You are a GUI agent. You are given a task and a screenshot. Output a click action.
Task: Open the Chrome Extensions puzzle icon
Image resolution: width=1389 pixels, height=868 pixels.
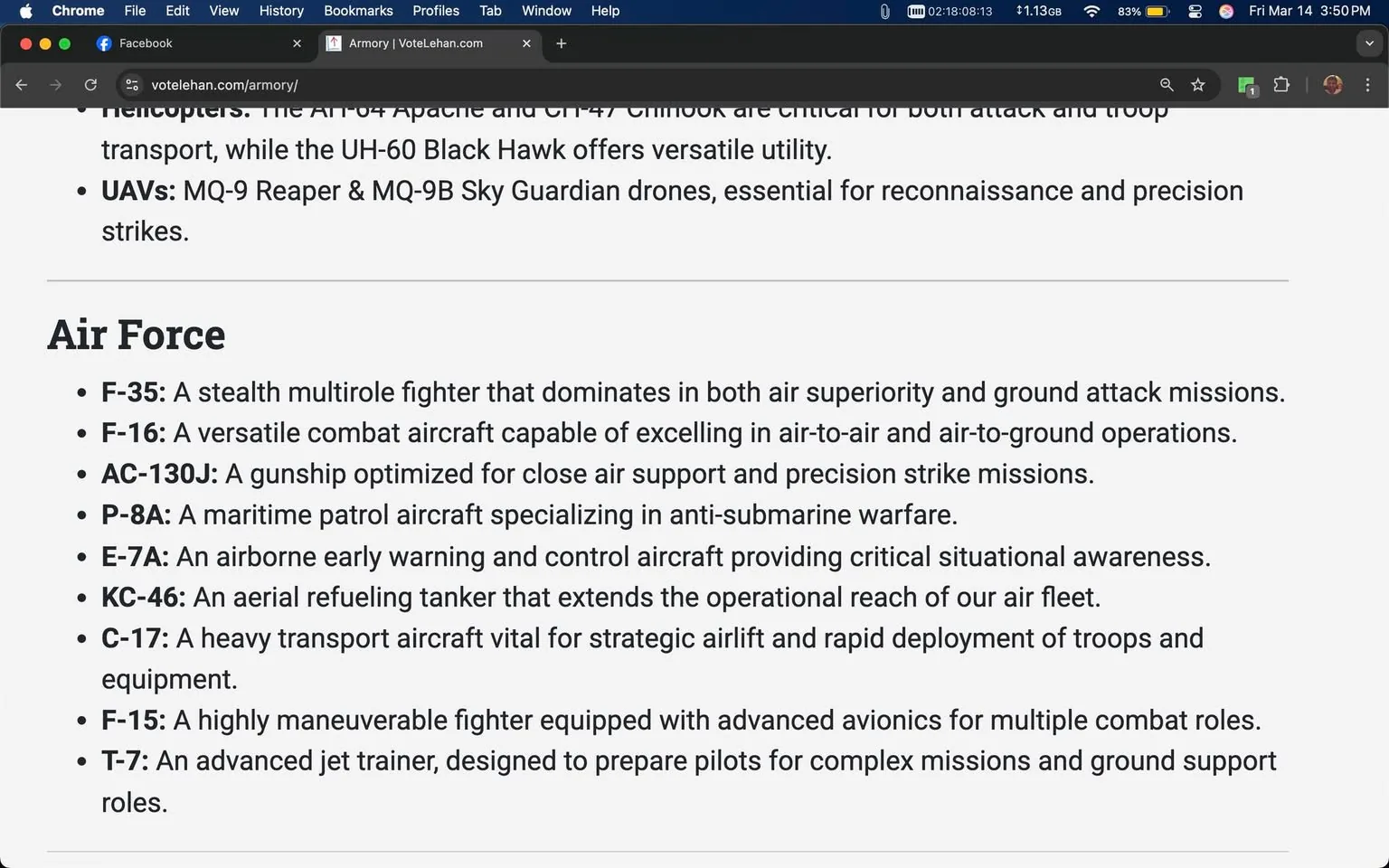(1281, 84)
